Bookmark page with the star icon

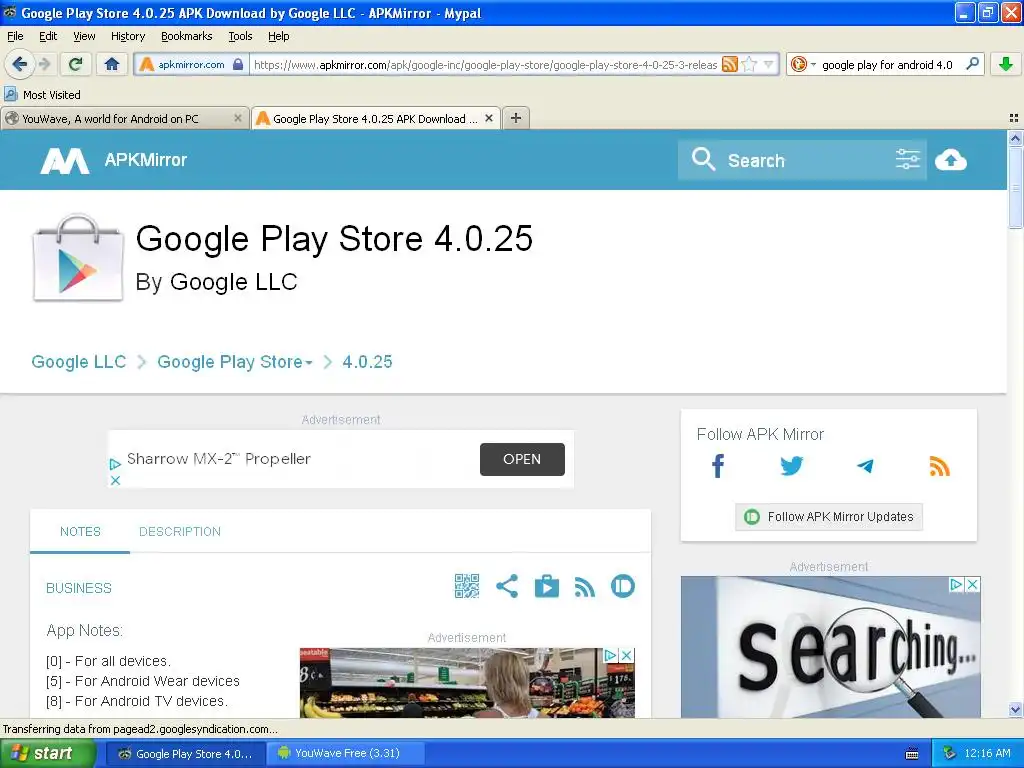coord(749,64)
